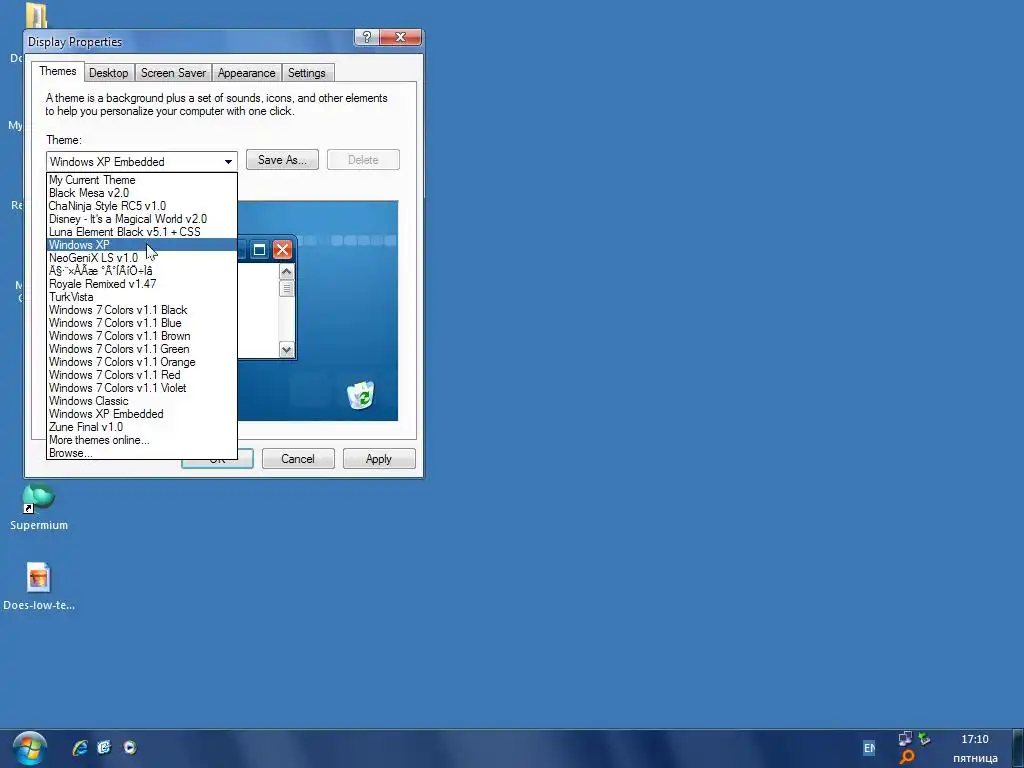1024x768 pixels.
Task: Select the Does-low-te... file on desktop
Action: [39, 586]
